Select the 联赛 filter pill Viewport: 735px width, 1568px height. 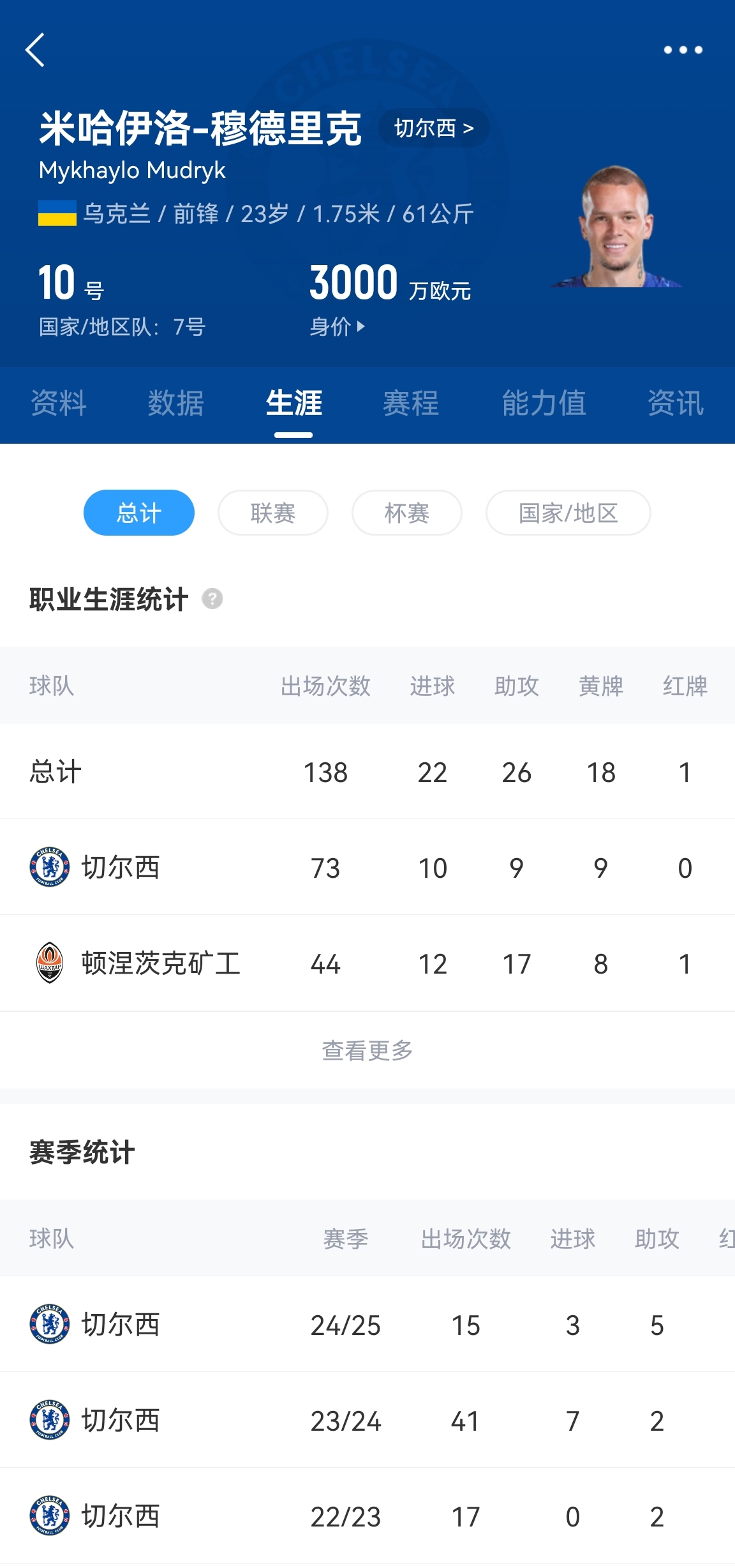[273, 513]
